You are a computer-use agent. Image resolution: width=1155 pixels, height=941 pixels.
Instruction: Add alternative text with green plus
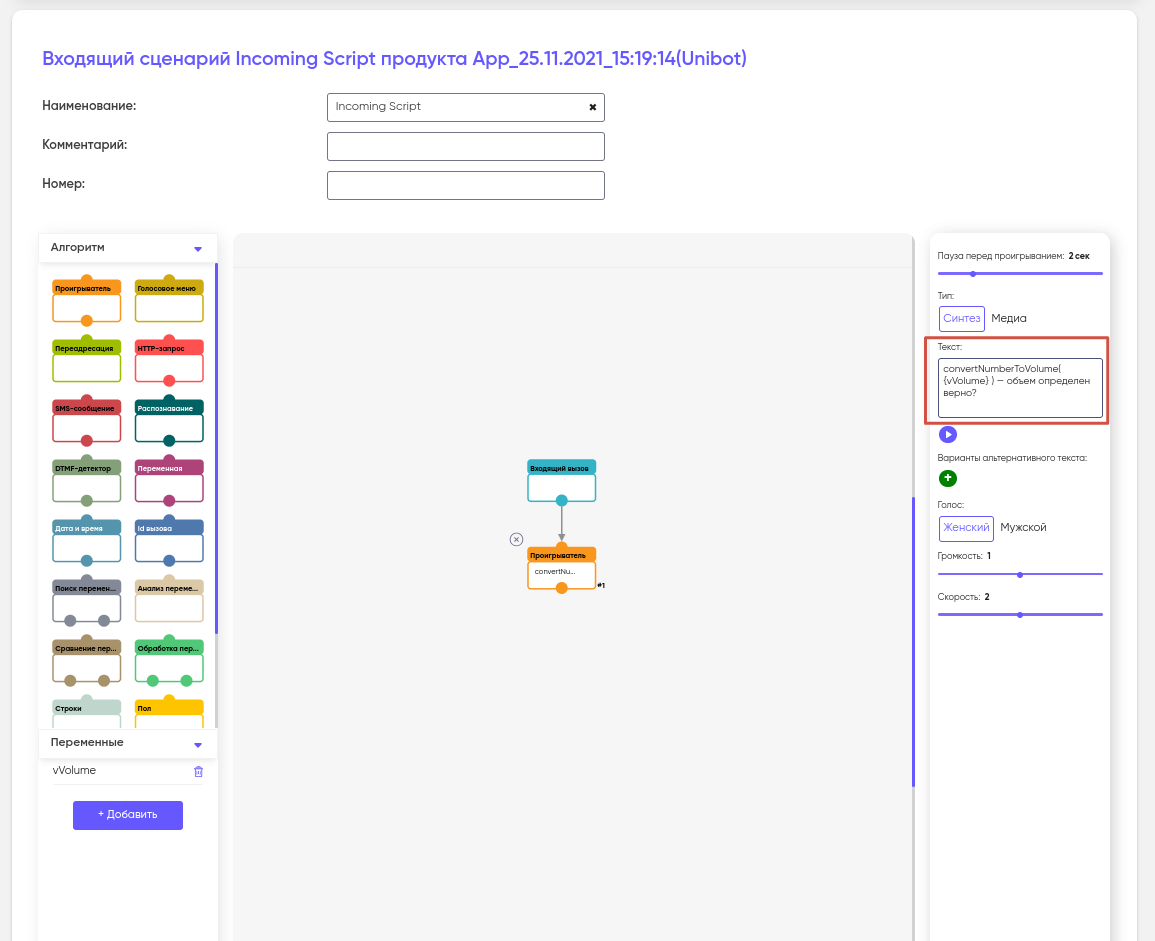tap(948, 479)
